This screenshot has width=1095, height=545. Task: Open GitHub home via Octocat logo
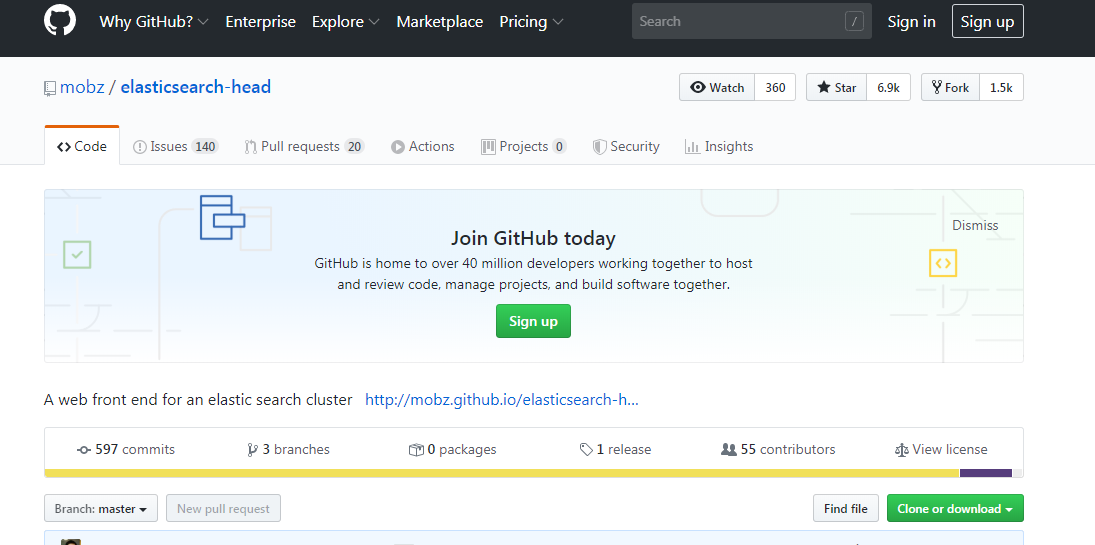60,21
